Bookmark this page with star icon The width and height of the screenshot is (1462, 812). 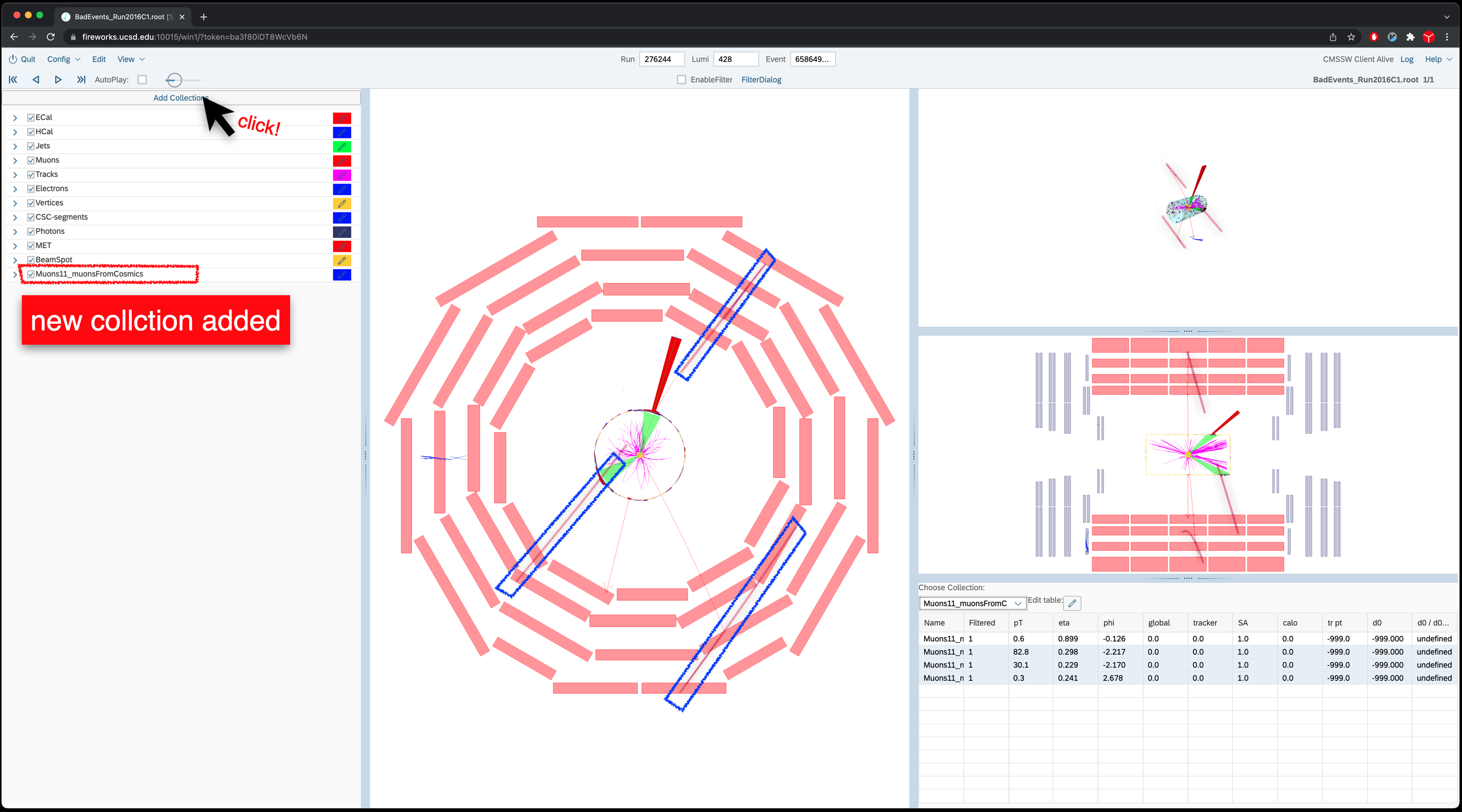1351,37
